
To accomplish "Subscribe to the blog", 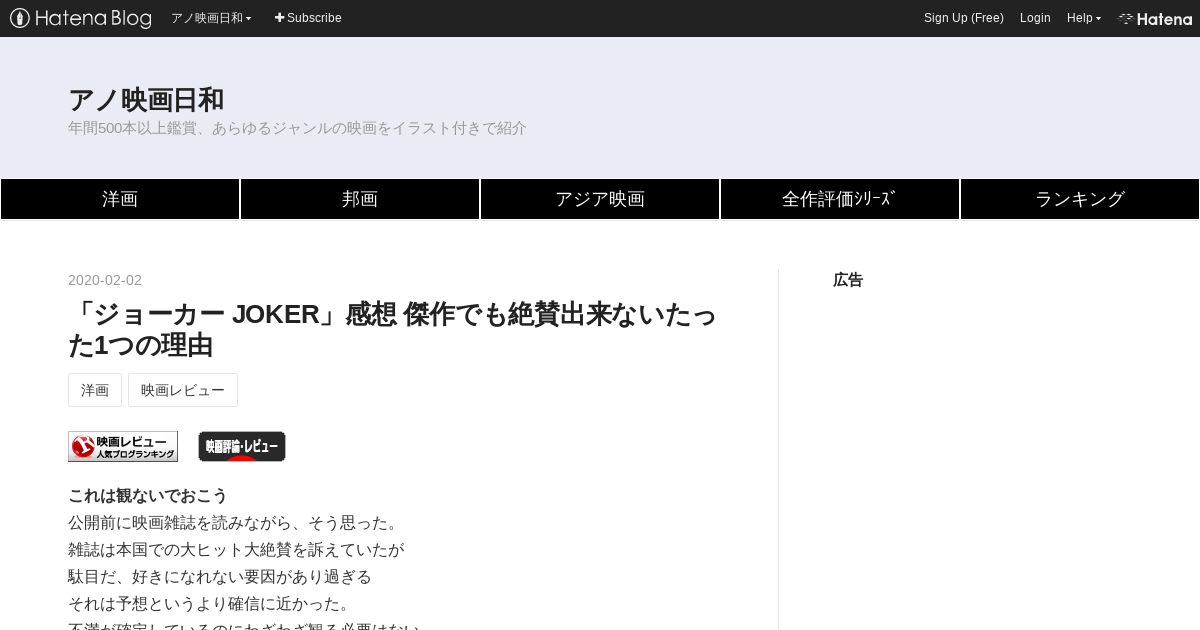I will click(x=308, y=18).
